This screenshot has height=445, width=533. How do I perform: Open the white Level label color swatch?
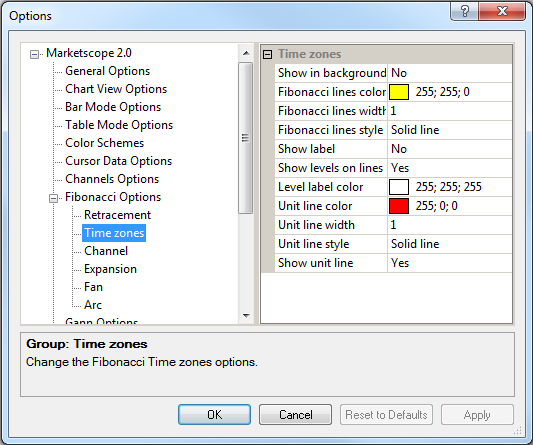tap(399, 187)
